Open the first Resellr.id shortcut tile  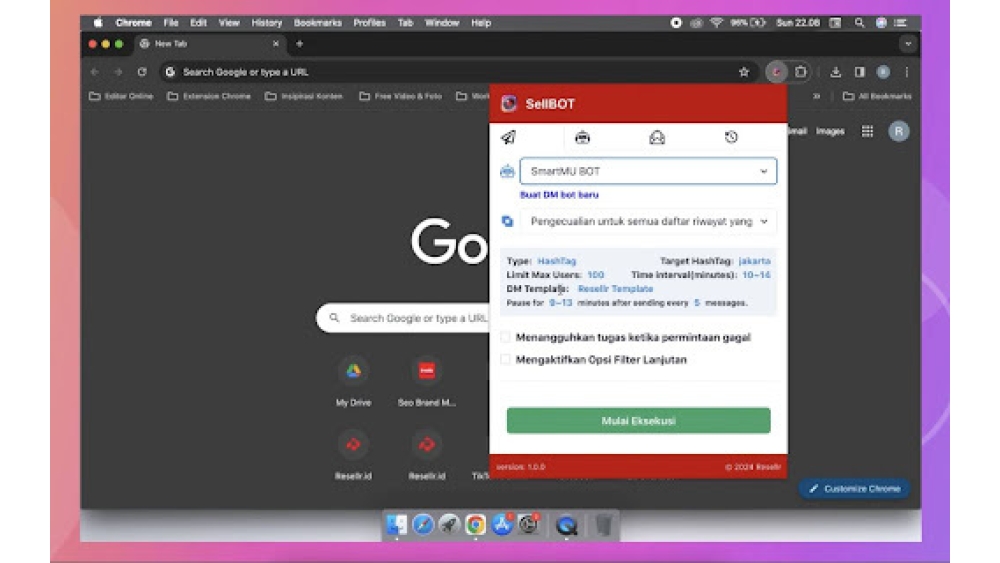[353, 456]
